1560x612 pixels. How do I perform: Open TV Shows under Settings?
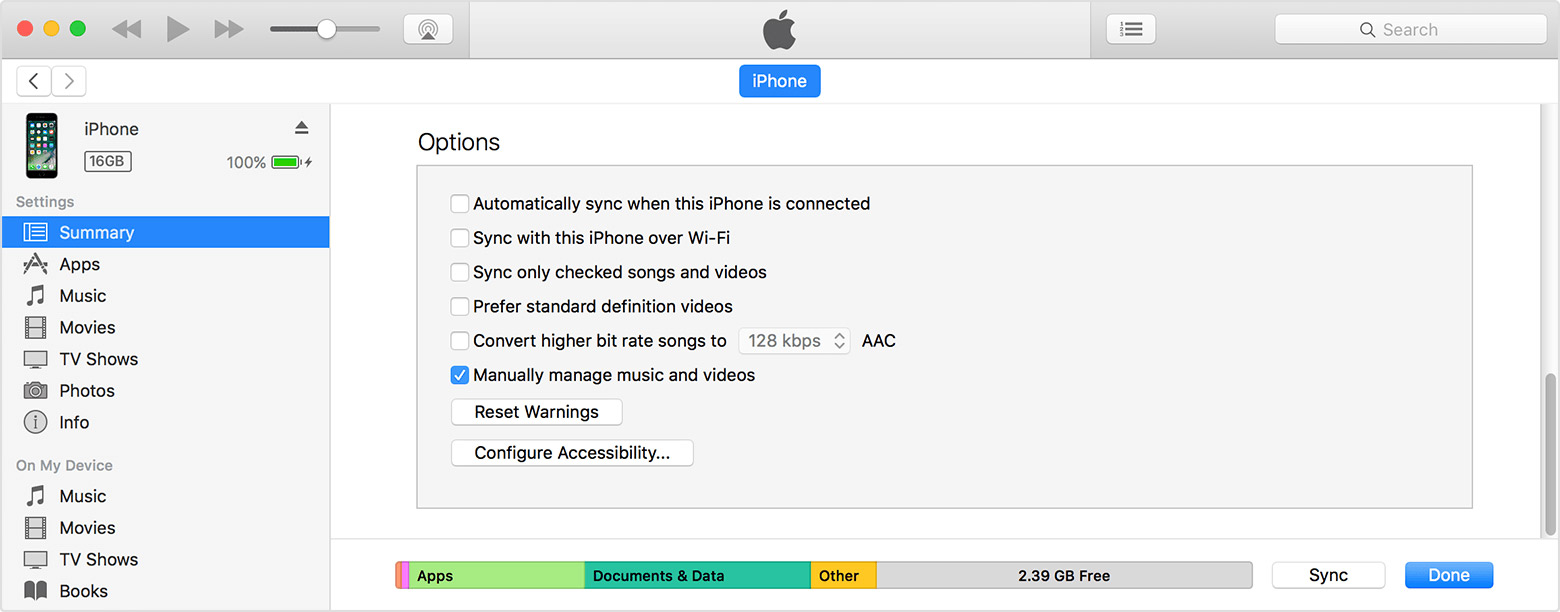pyautogui.click(x=165, y=359)
